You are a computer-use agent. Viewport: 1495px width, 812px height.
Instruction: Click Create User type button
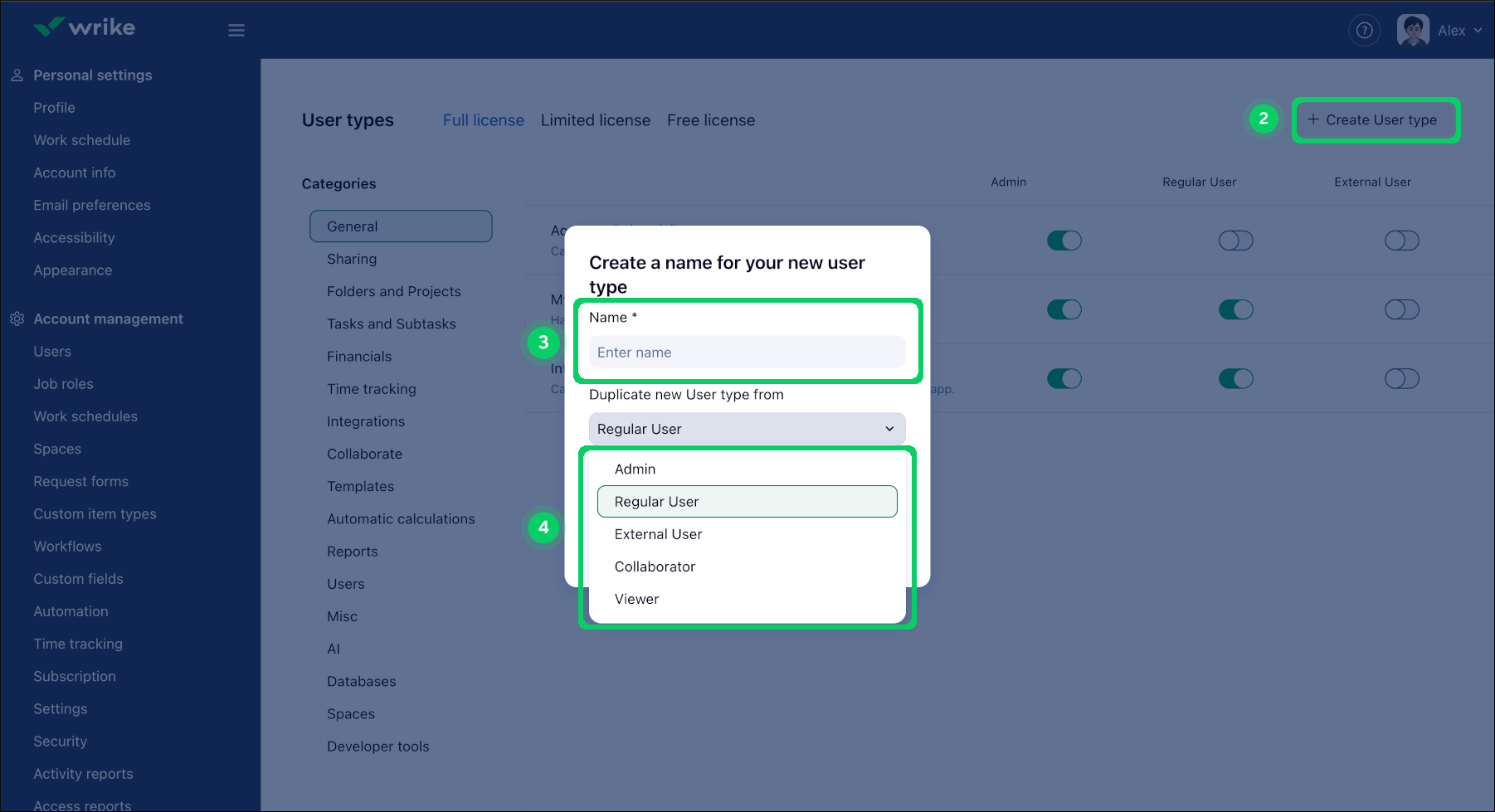[x=1375, y=120]
